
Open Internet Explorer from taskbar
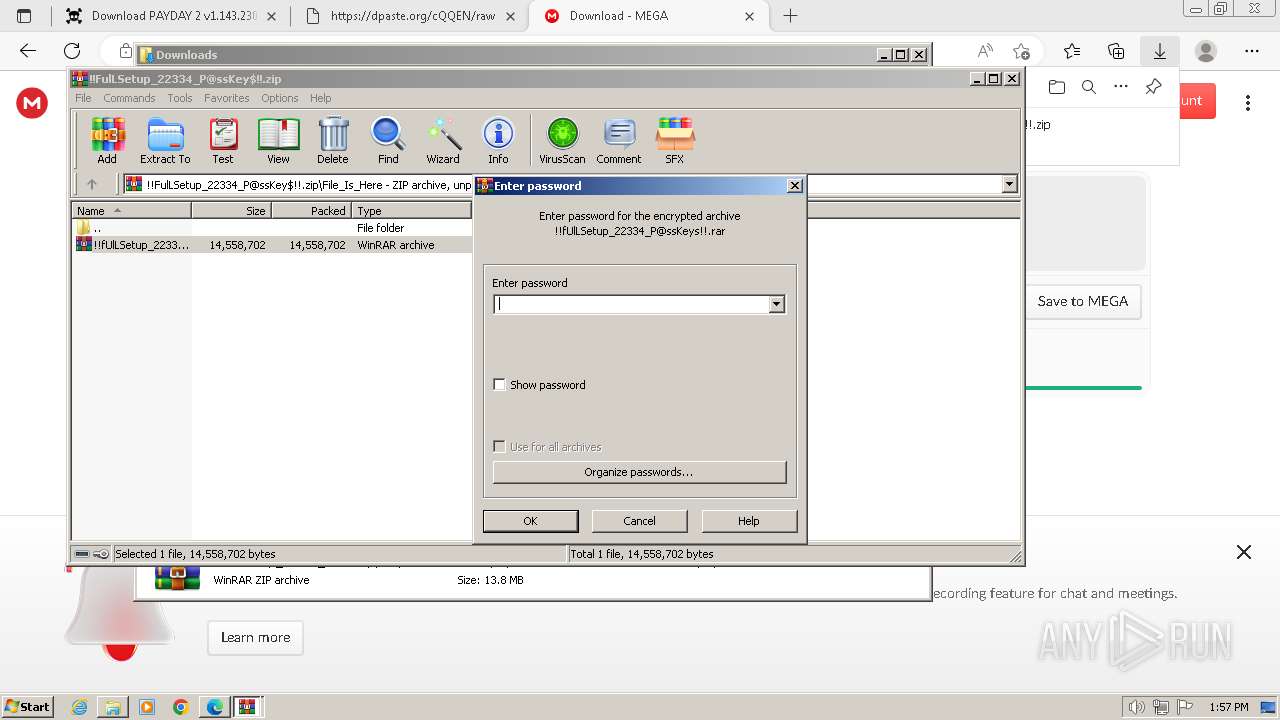coord(79,707)
